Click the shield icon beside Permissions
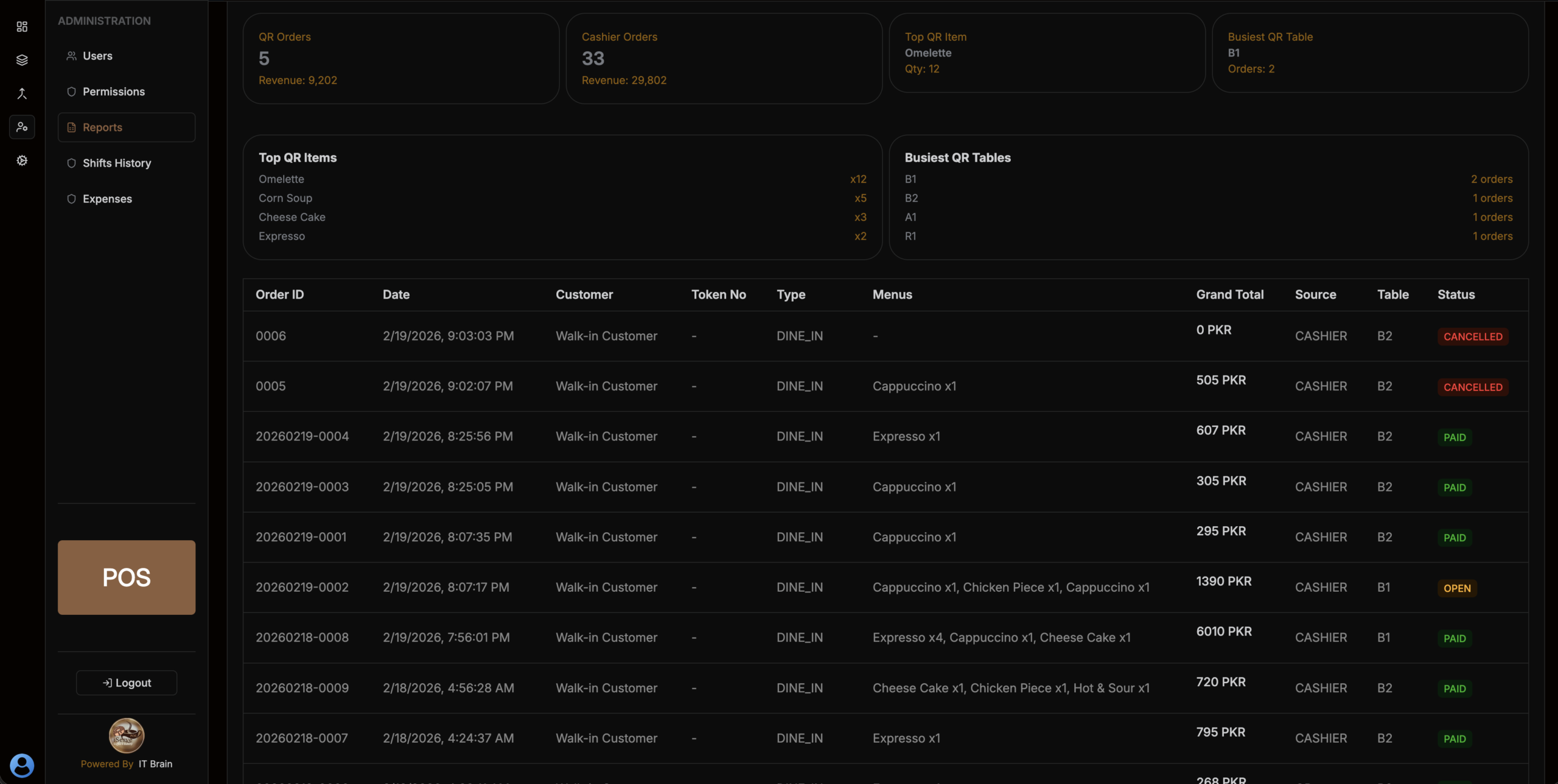The height and width of the screenshot is (784, 1558). (71, 92)
